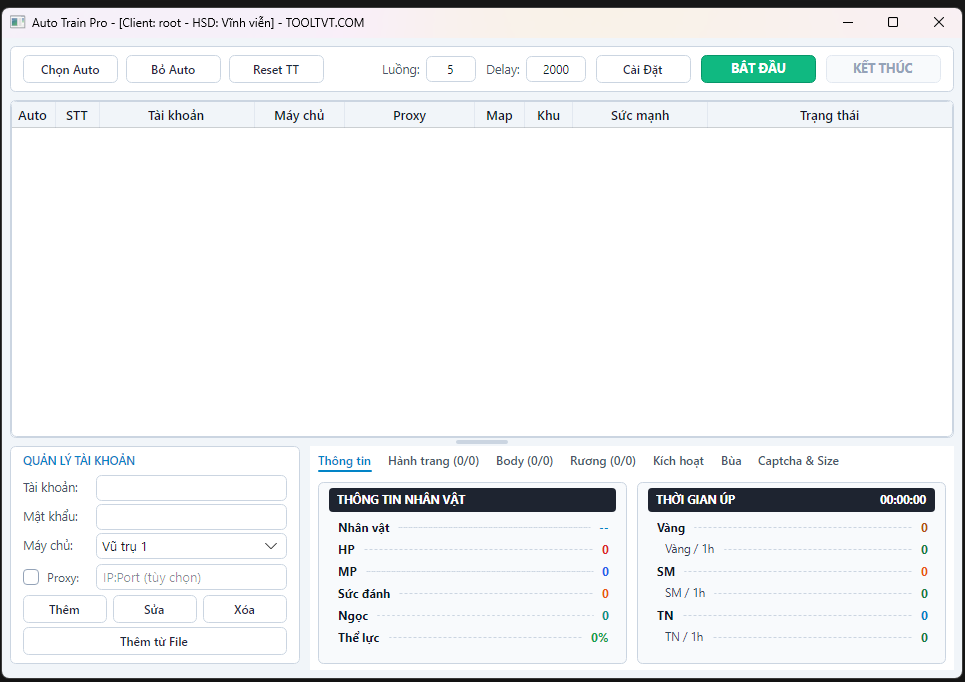
Task: Click the BẮT ĐẦU button
Action: [x=758, y=69]
